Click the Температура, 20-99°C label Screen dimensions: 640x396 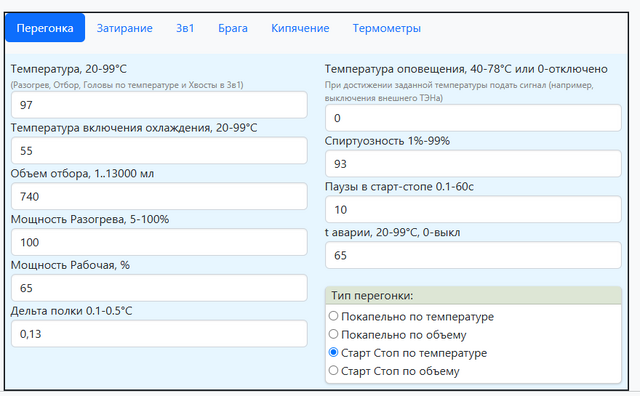coord(69,69)
